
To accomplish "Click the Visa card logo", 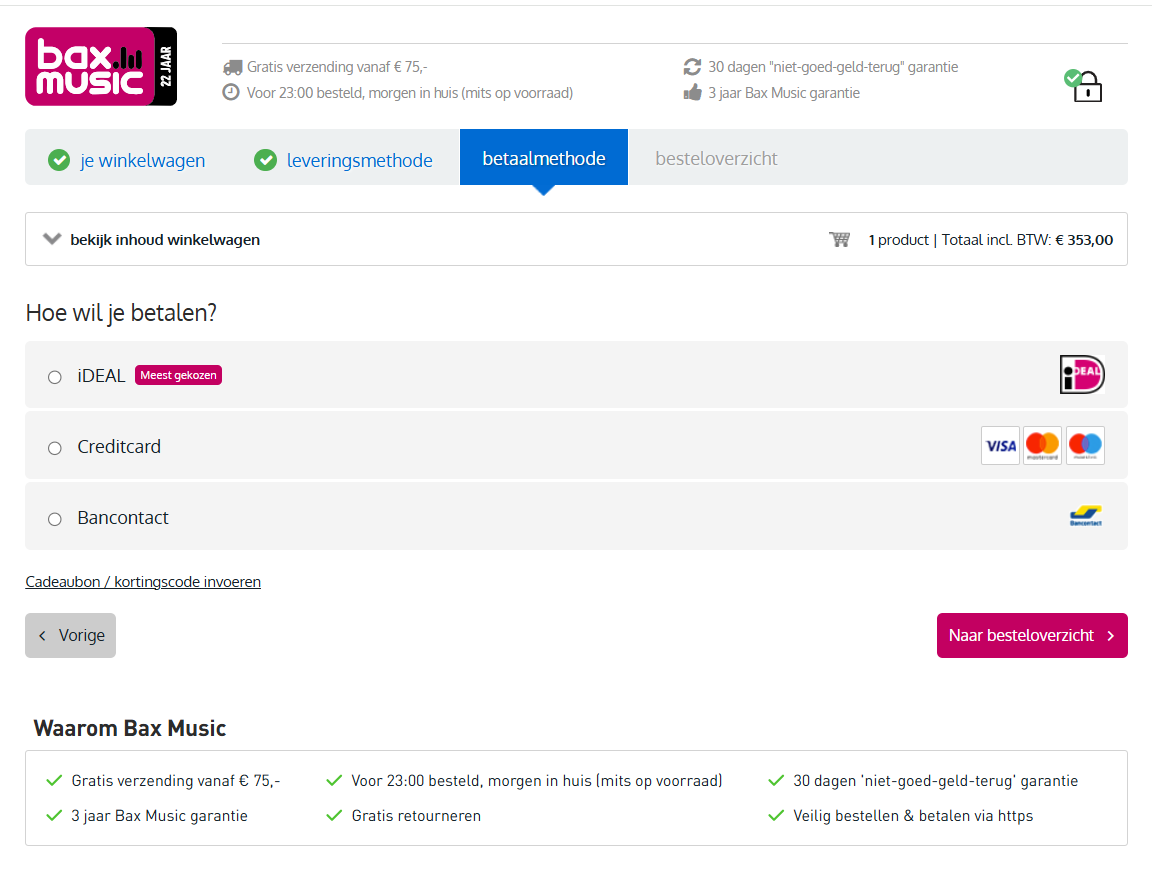I will 1000,445.
